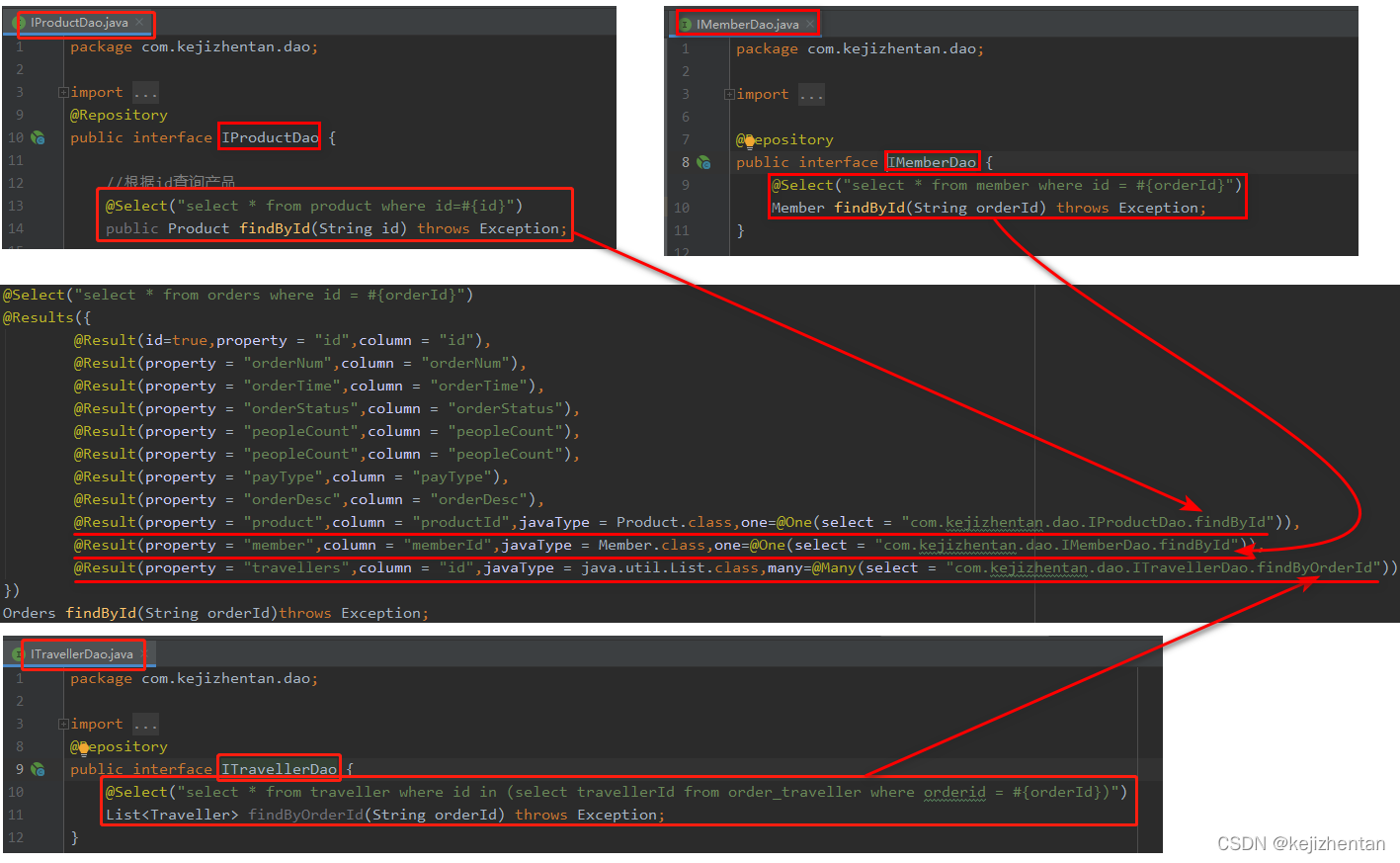This screenshot has height=863, width=1400.
Task: Click the implementations gutter icon beside ITravellerDao interface
Action: 38,769
